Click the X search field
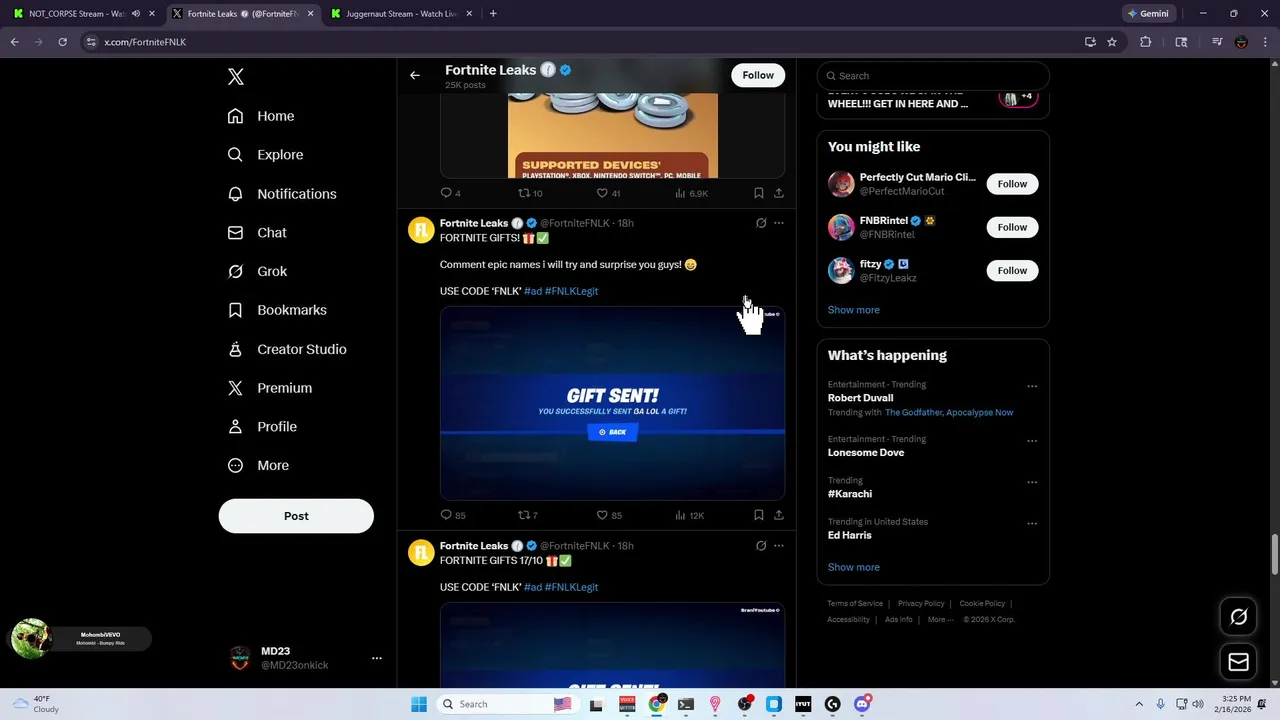The width and height of the screenshot is (1280, 720). pos(933,76)
